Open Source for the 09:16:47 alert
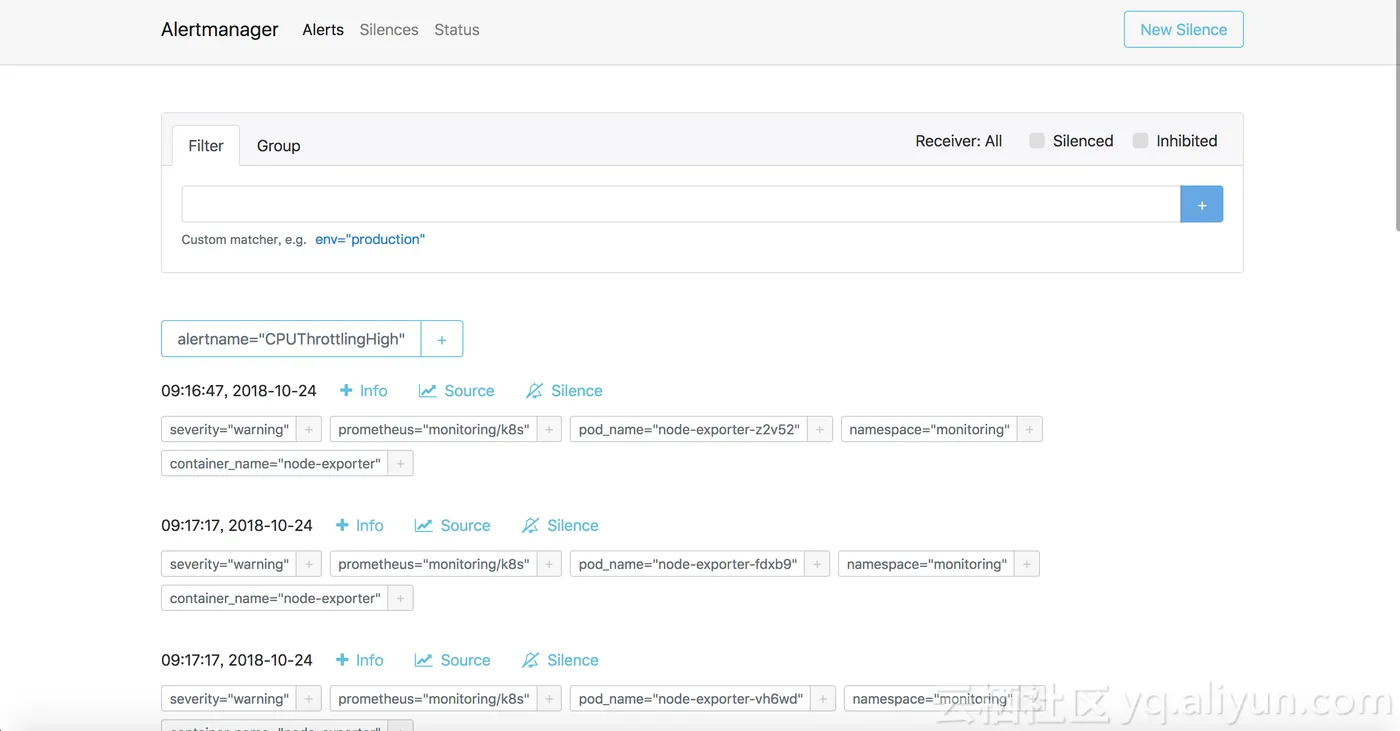This screenshot has height=731, width=1400. click(x=457, y=391)
